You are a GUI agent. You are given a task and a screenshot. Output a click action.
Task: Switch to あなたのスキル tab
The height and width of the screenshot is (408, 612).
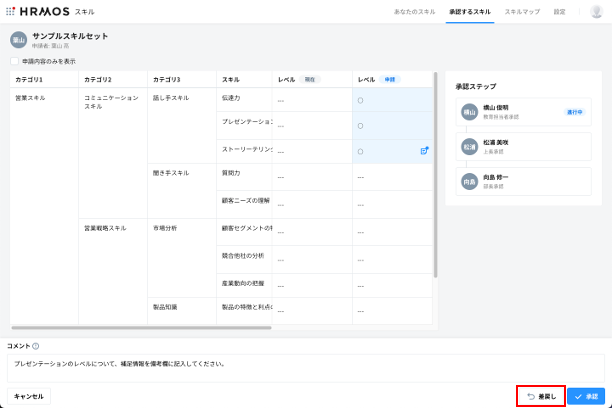point(414,11)
